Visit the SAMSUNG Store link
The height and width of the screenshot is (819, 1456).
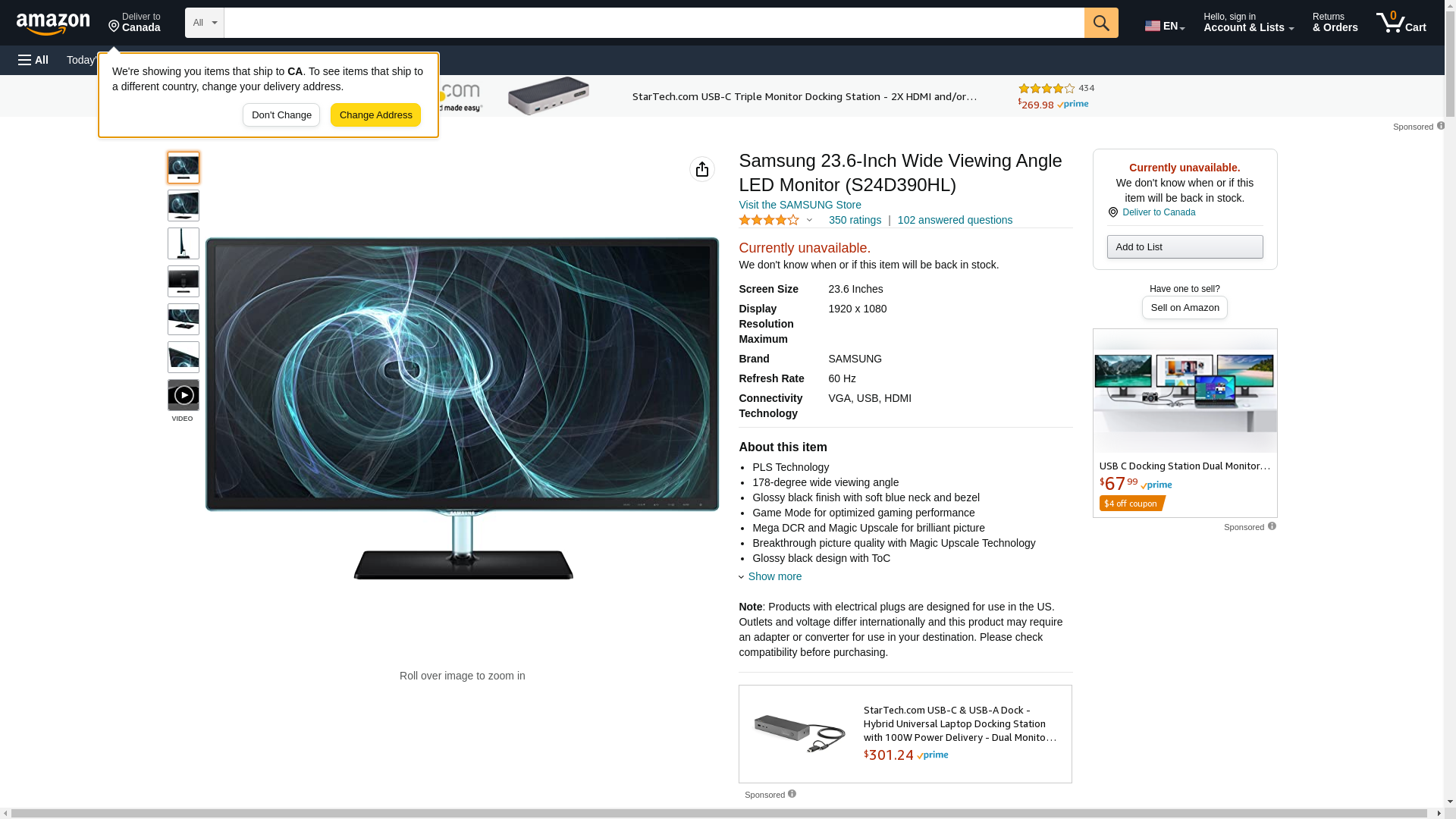tap(800, 205)
